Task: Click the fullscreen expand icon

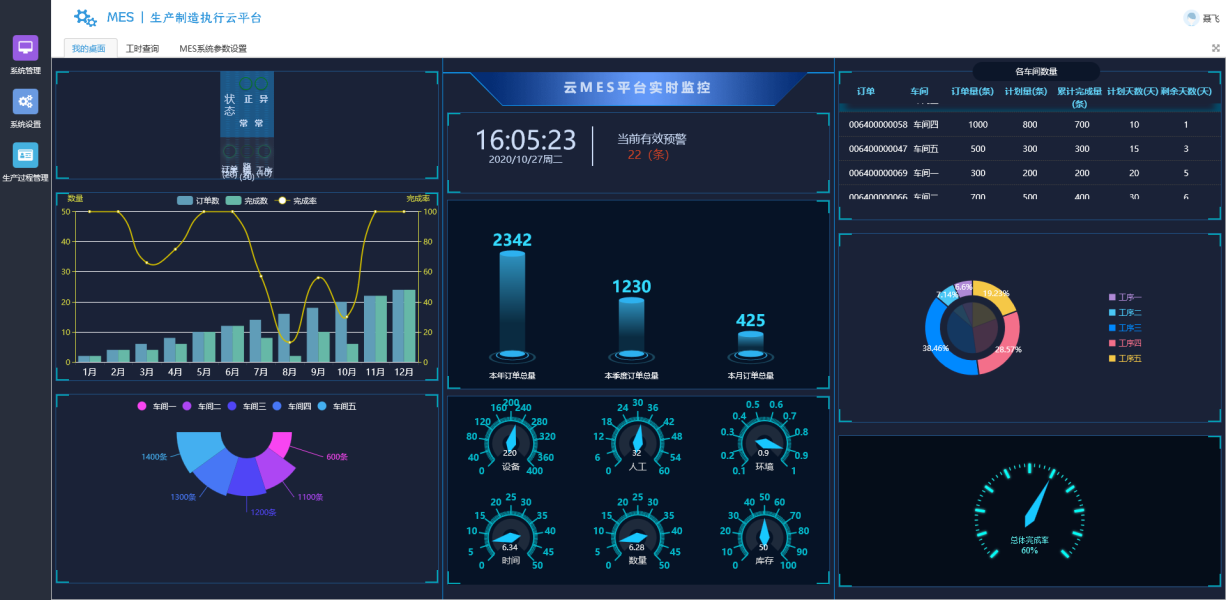Action: point(1216,48)
